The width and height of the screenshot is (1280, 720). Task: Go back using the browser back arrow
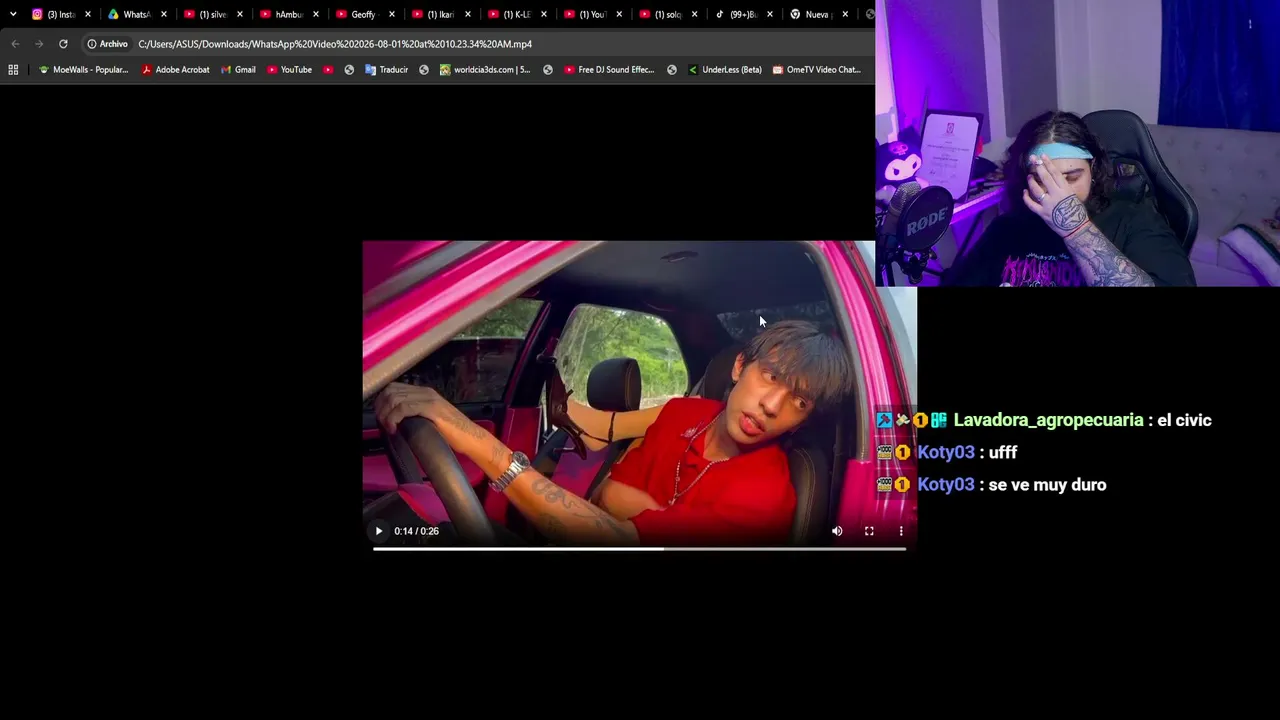[15, 44]
